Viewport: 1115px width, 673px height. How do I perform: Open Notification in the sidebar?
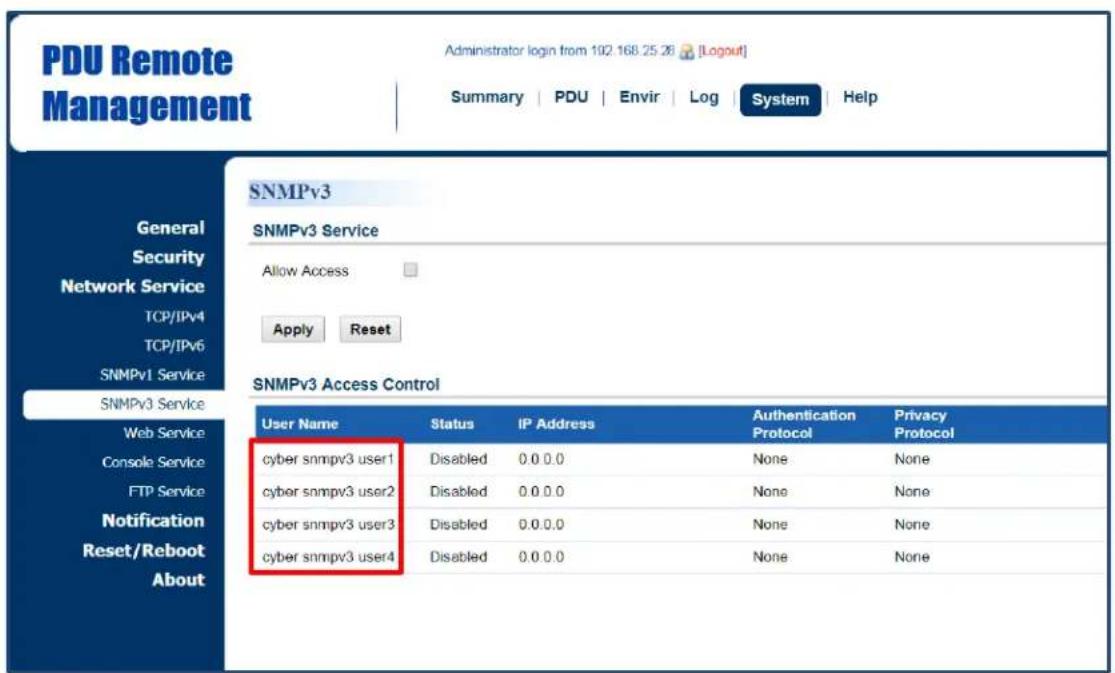coord(153,521)
